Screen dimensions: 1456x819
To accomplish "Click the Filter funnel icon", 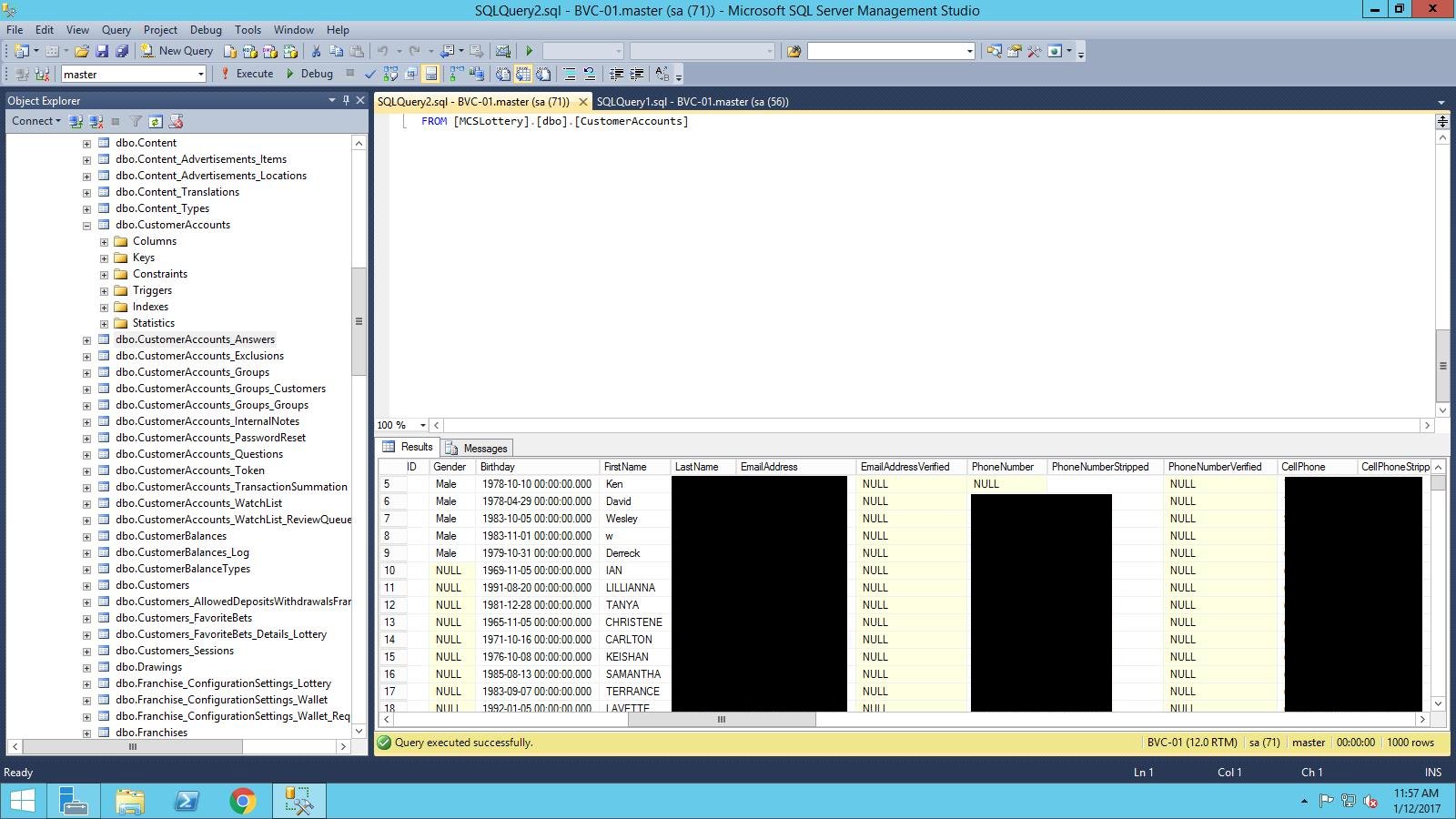I will tap(136, 121).
